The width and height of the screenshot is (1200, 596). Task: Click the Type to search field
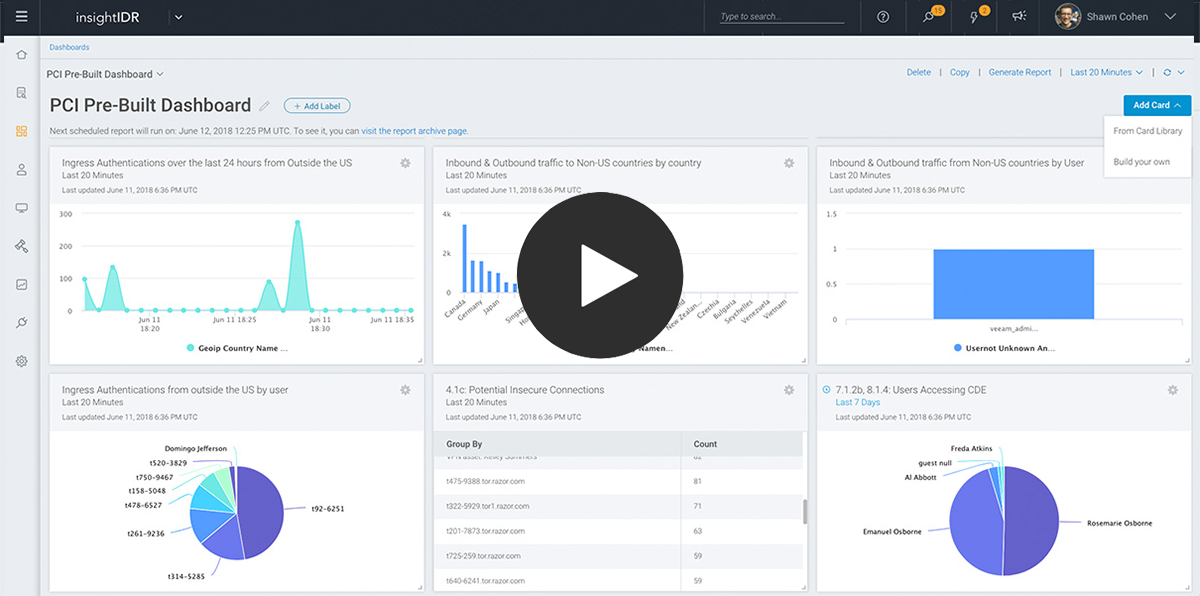781,17
